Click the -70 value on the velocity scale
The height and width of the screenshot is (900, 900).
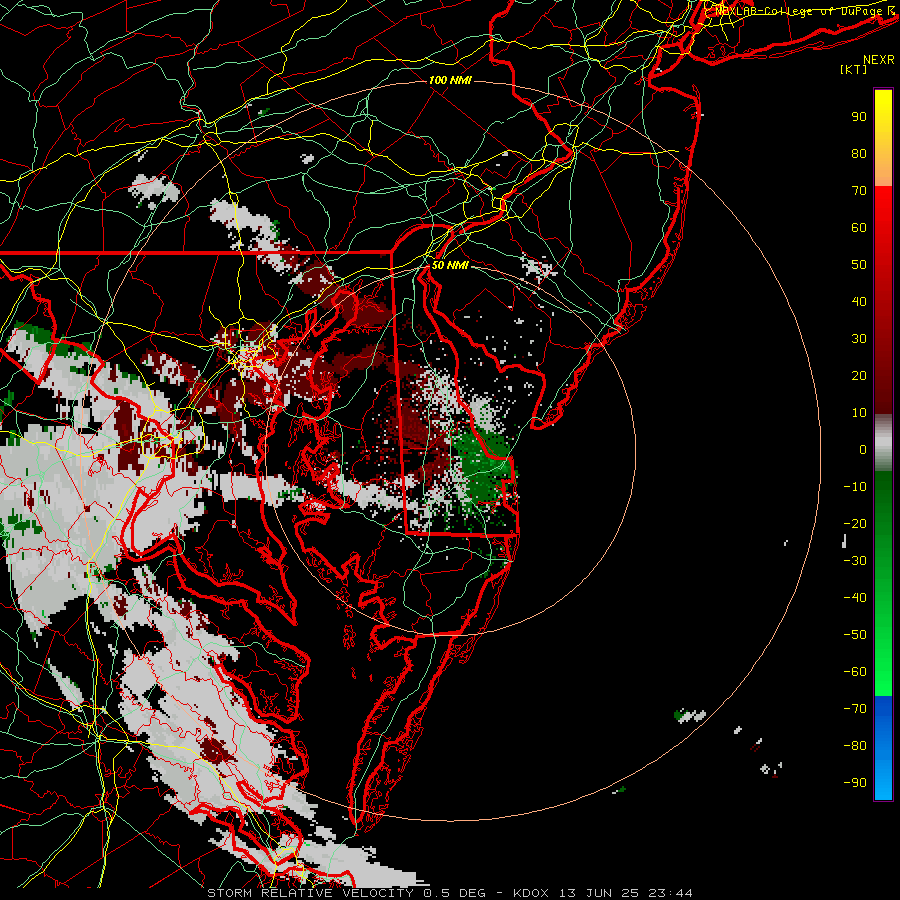tap(855, 709)
